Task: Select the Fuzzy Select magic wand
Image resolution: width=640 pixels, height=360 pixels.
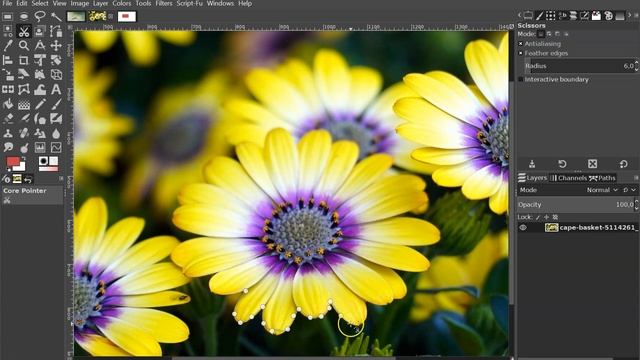Action: coord(56,17)
